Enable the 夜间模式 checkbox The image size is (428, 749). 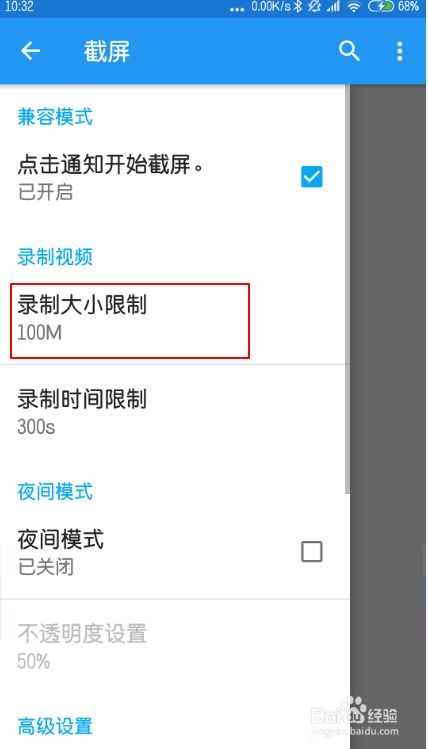[x=312, y=552]
